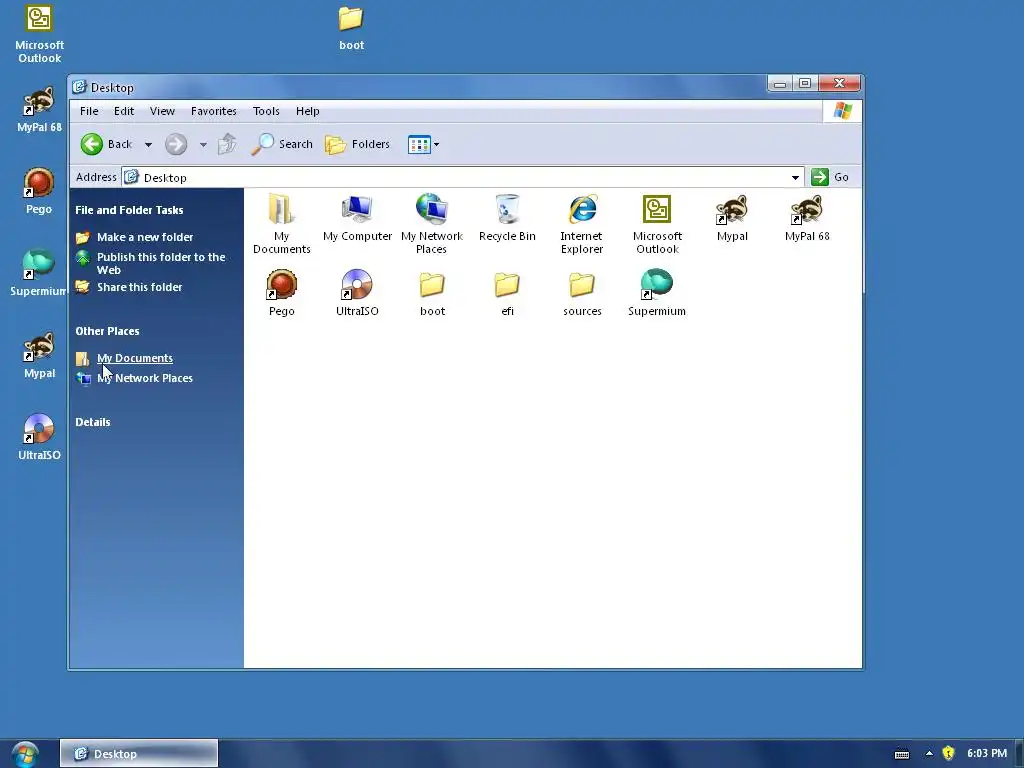Viewport: 1024px width, 768px height.
Task: Show hidden system tray icons arrow
Action: point(929,754)
